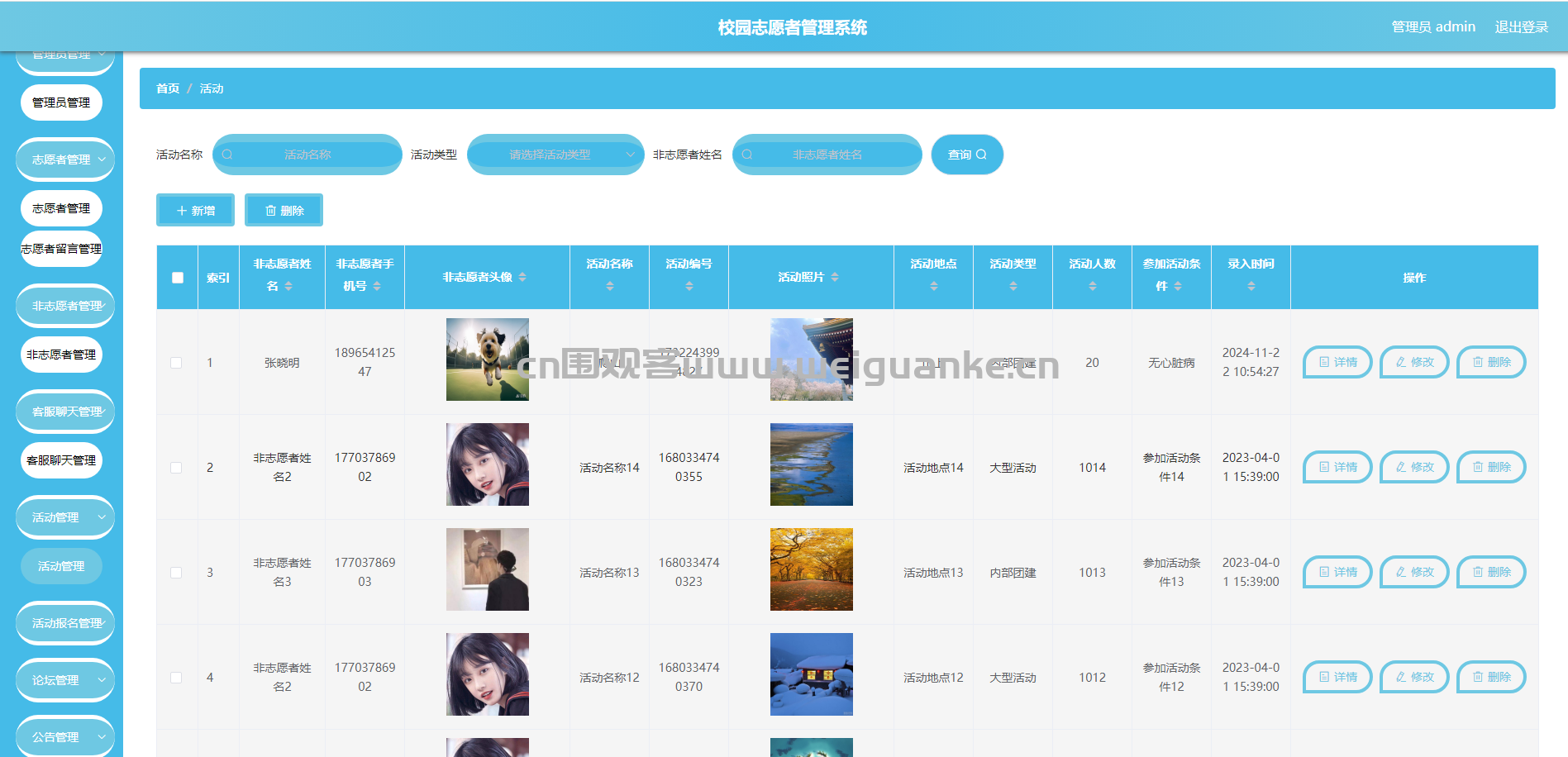Expand the 活动报名管理 sidebar group
This screenshot has width=1568, height=757.
coord(65,623)
